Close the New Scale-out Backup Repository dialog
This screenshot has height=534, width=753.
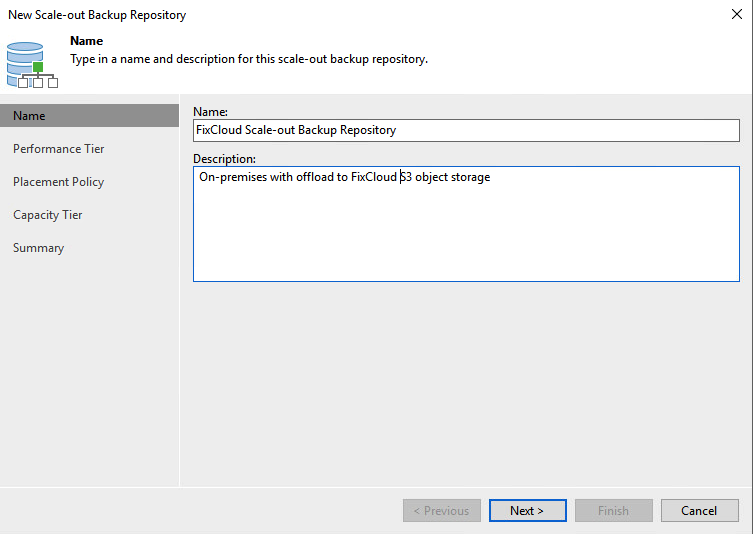pos(737,14)
